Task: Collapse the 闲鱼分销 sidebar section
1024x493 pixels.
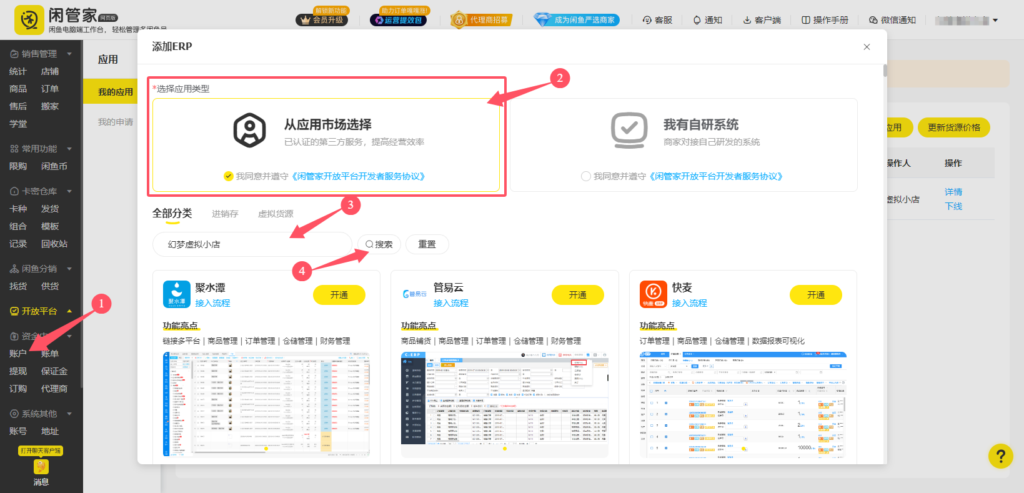Action: (69, 268)
